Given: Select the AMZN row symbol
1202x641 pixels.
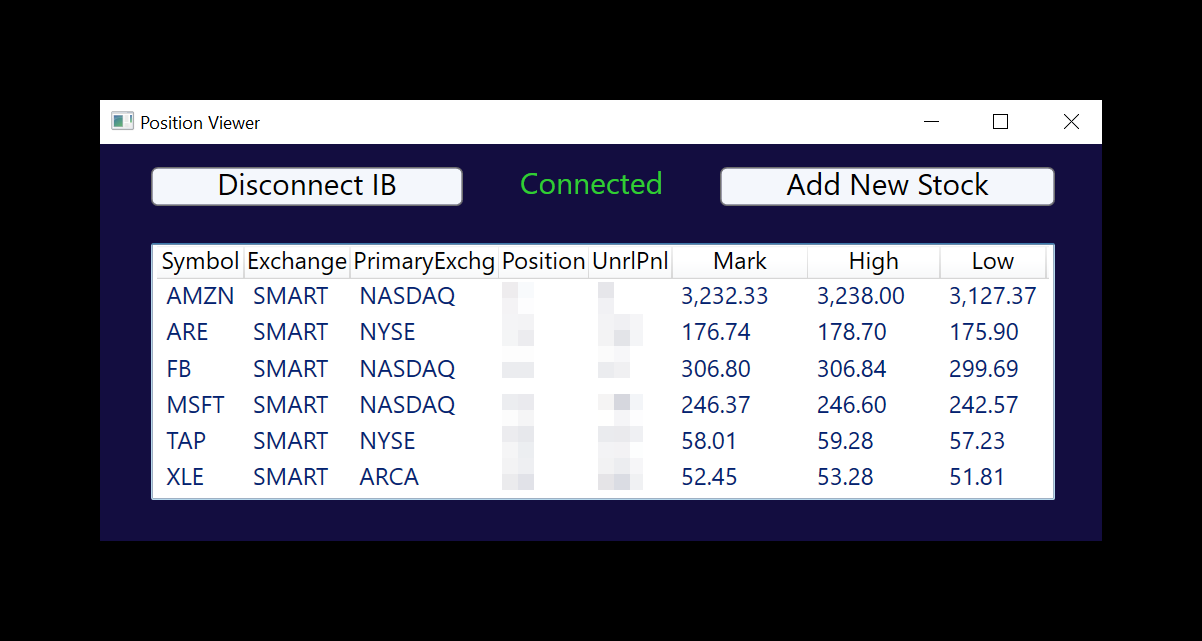Looking at the screenshot, I should coord(200,296).
